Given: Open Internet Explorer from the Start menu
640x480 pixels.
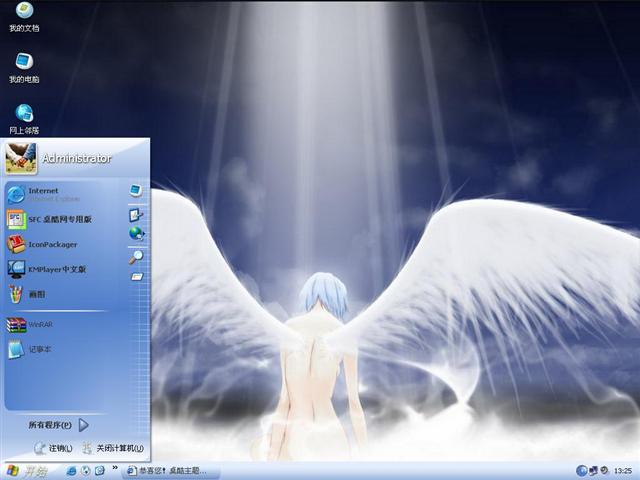Looking at the screenshot, I should click(x=43, y=193).
